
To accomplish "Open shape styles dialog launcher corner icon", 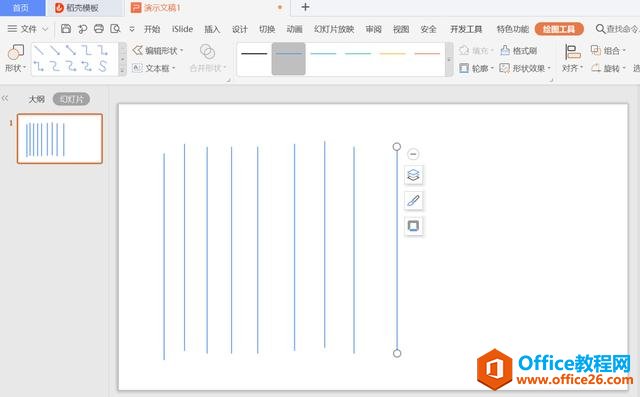I will pyautogui.click(x=551, y=80).
